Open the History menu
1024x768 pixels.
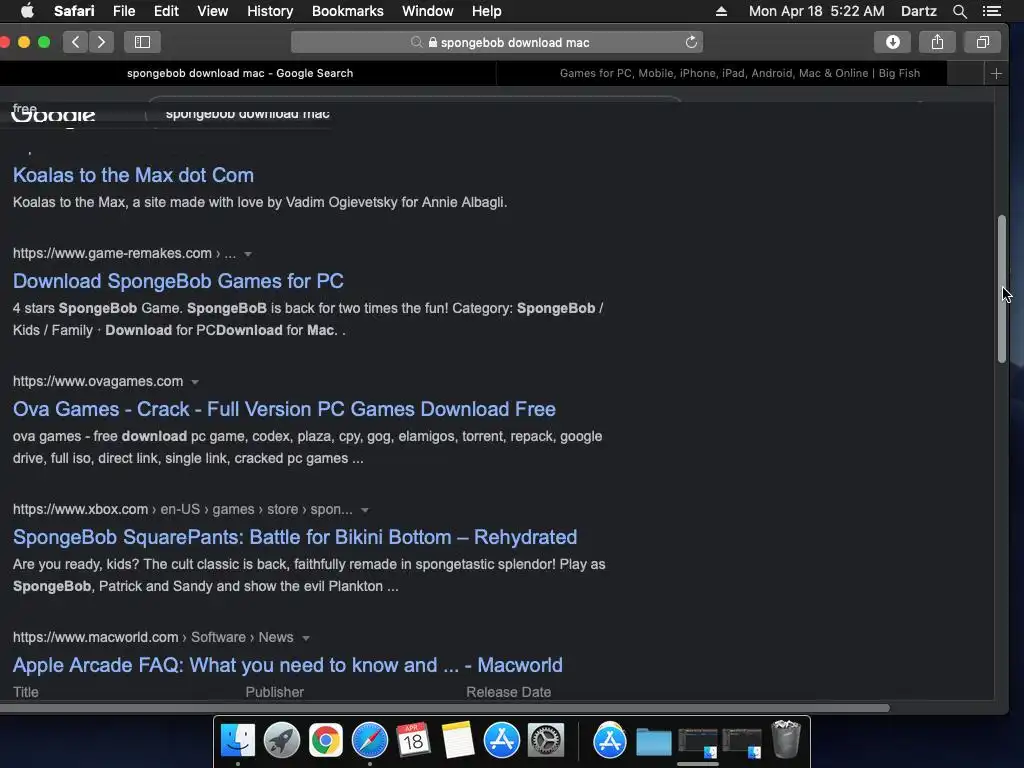coord(270,11)
